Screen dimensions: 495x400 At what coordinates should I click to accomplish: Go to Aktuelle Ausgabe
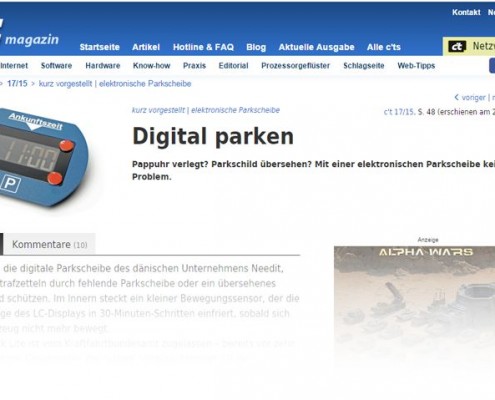tap(316, 47)
